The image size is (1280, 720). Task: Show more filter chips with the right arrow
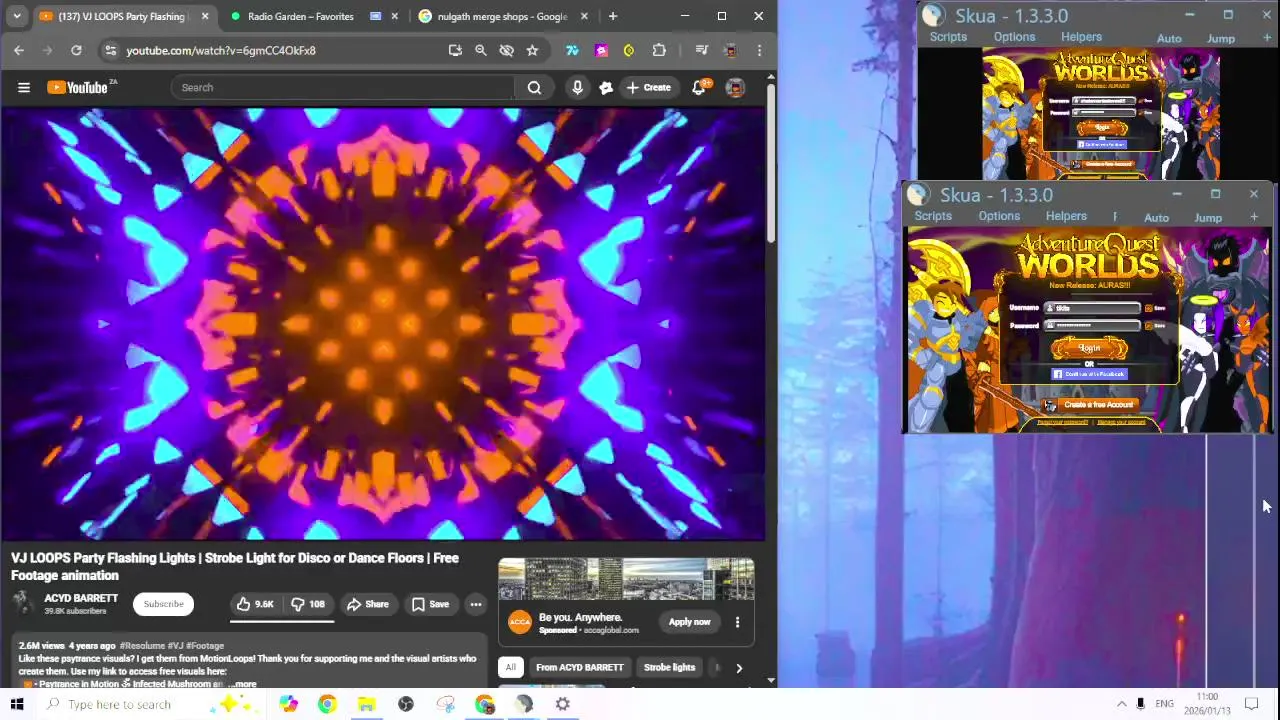(x=739, y=668)
